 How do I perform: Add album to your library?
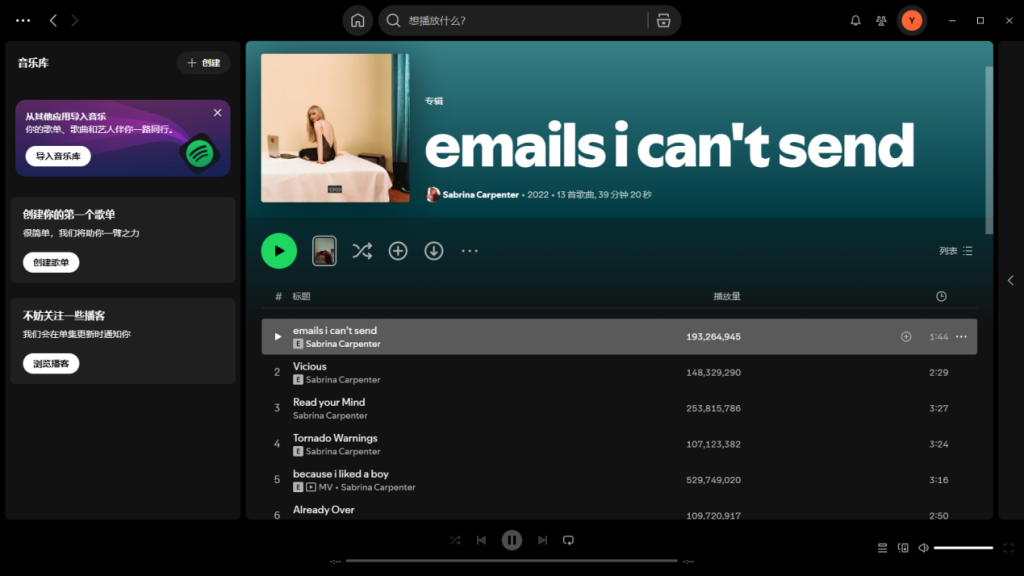click(398, 251)
